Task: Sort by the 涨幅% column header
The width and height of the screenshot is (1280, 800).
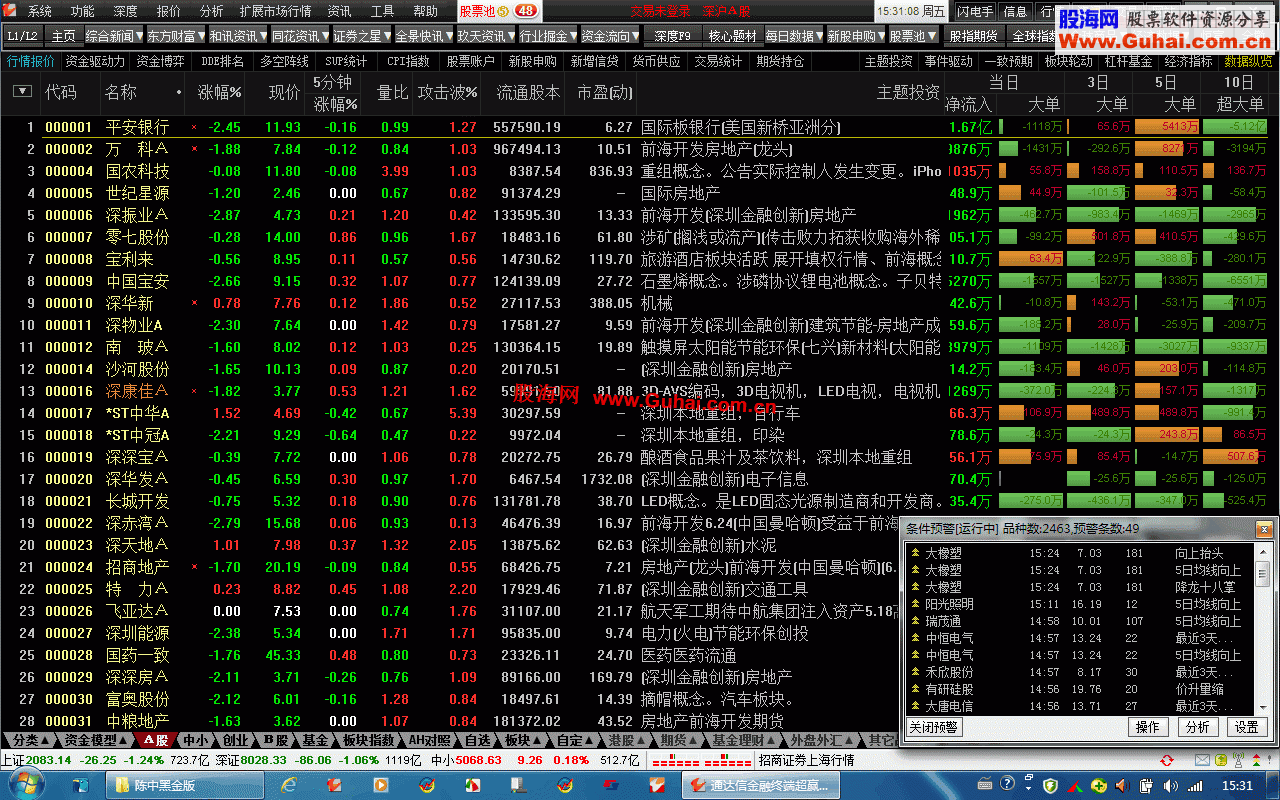Action: coord(220,92)
